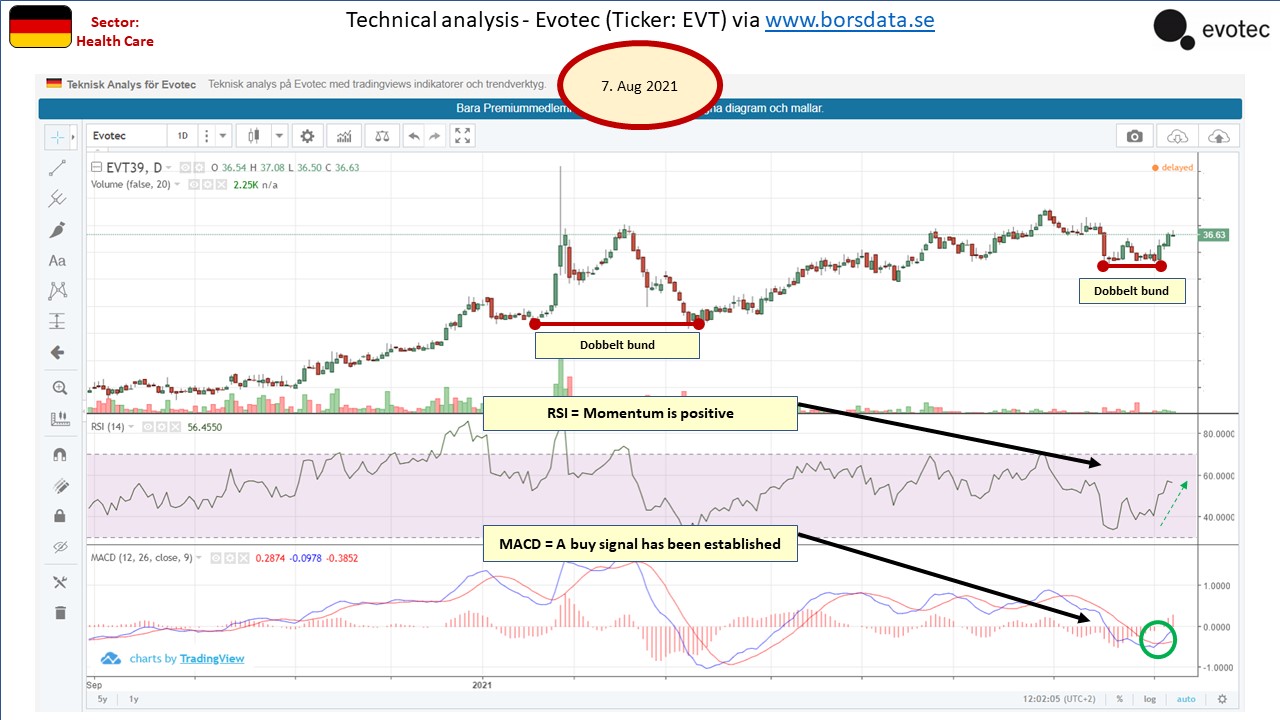Enter fullscreen chart mode
1280x720 pixels.
tap(462, 136)
